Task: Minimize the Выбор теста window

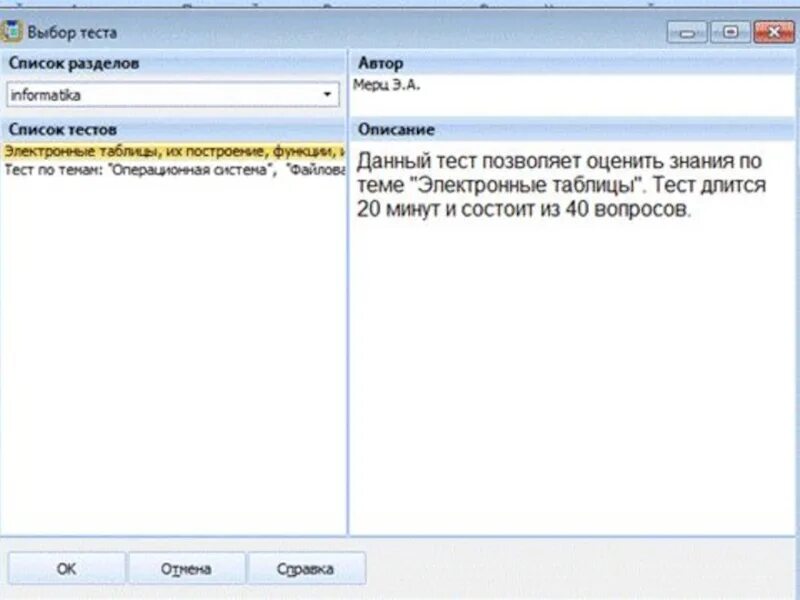Action: coord(687,32)
